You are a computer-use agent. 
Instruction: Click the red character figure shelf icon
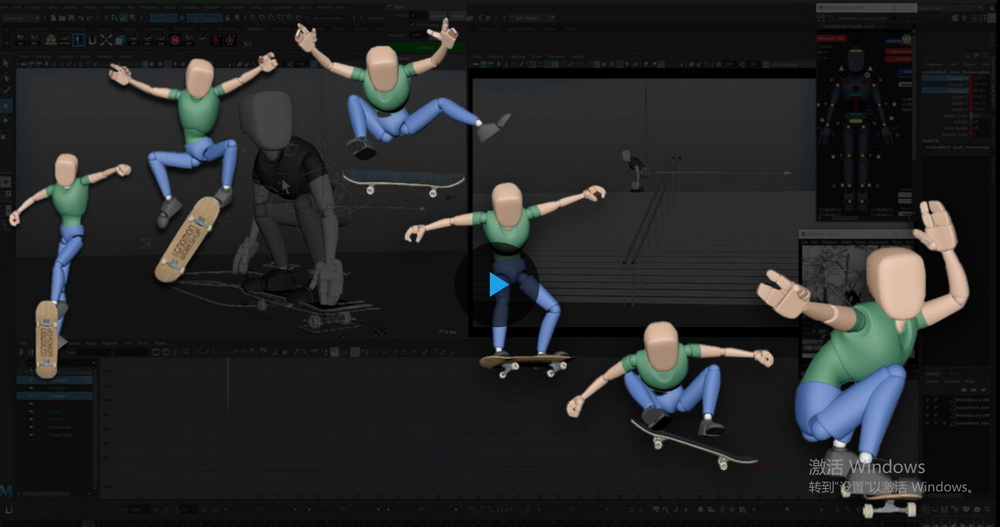pyautogui.click(x=216, y=40)
